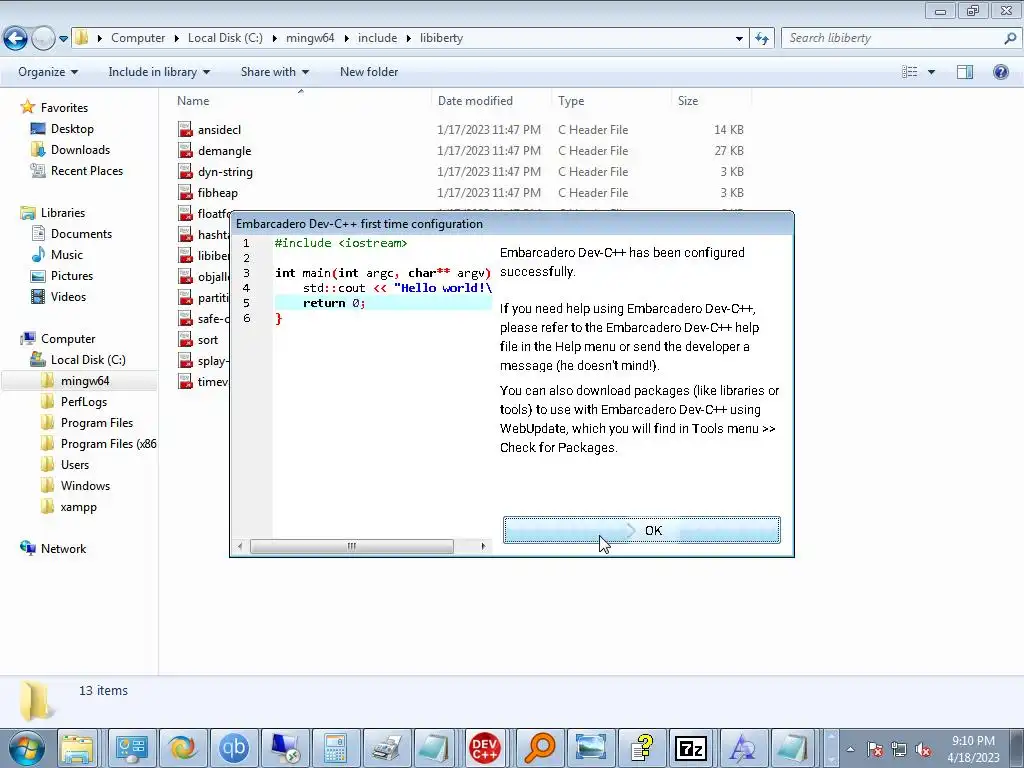Open the Include in library menu
1024x768 pixels.
[159, 72]
